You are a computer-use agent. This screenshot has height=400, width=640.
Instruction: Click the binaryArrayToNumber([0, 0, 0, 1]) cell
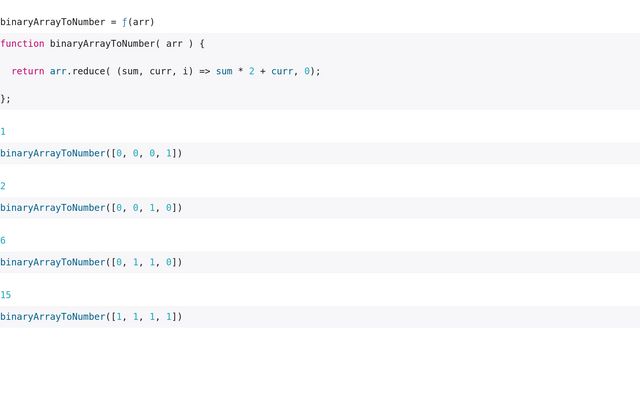[91, 153]
